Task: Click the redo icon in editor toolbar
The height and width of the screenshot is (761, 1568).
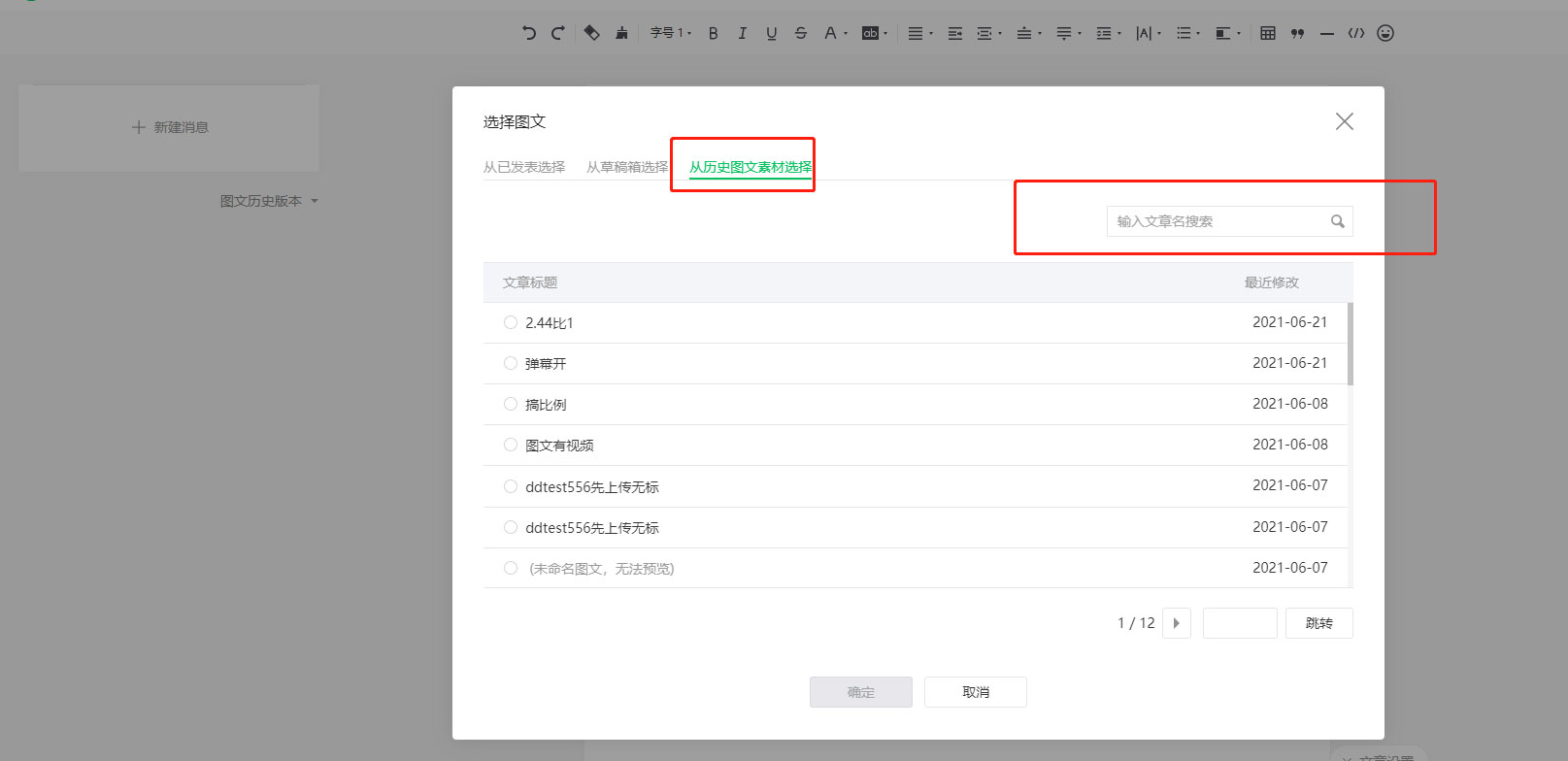Action: (x=558, y=33)
